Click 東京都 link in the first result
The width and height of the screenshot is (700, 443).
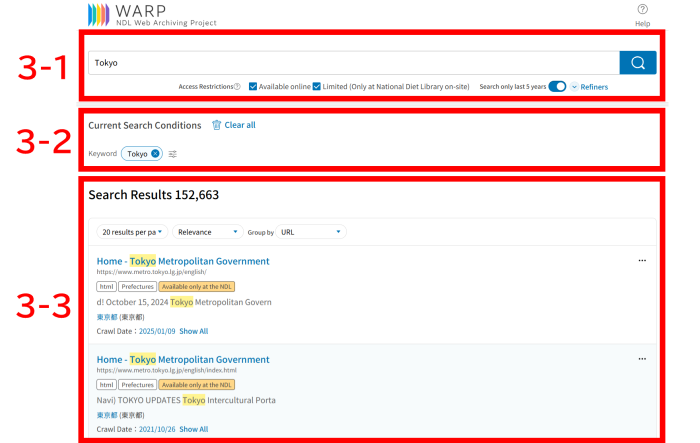click(x=107, y=317)
